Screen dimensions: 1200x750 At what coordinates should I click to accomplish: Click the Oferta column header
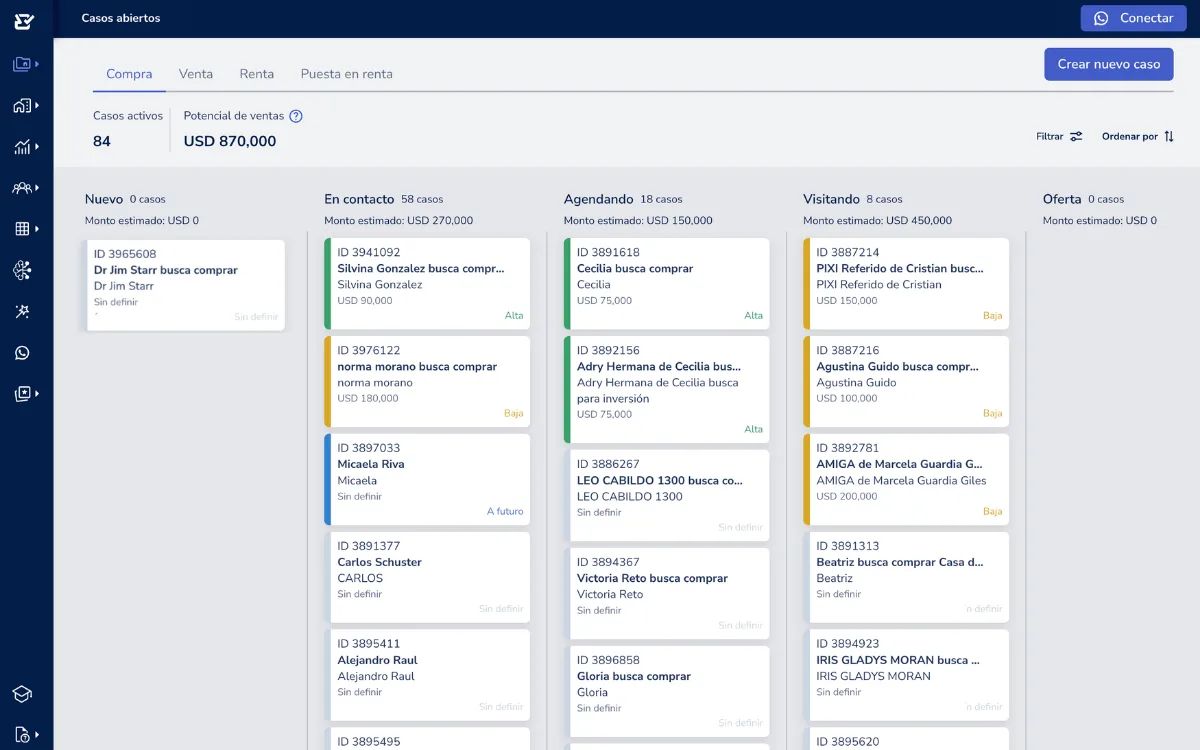[1062, 199]
